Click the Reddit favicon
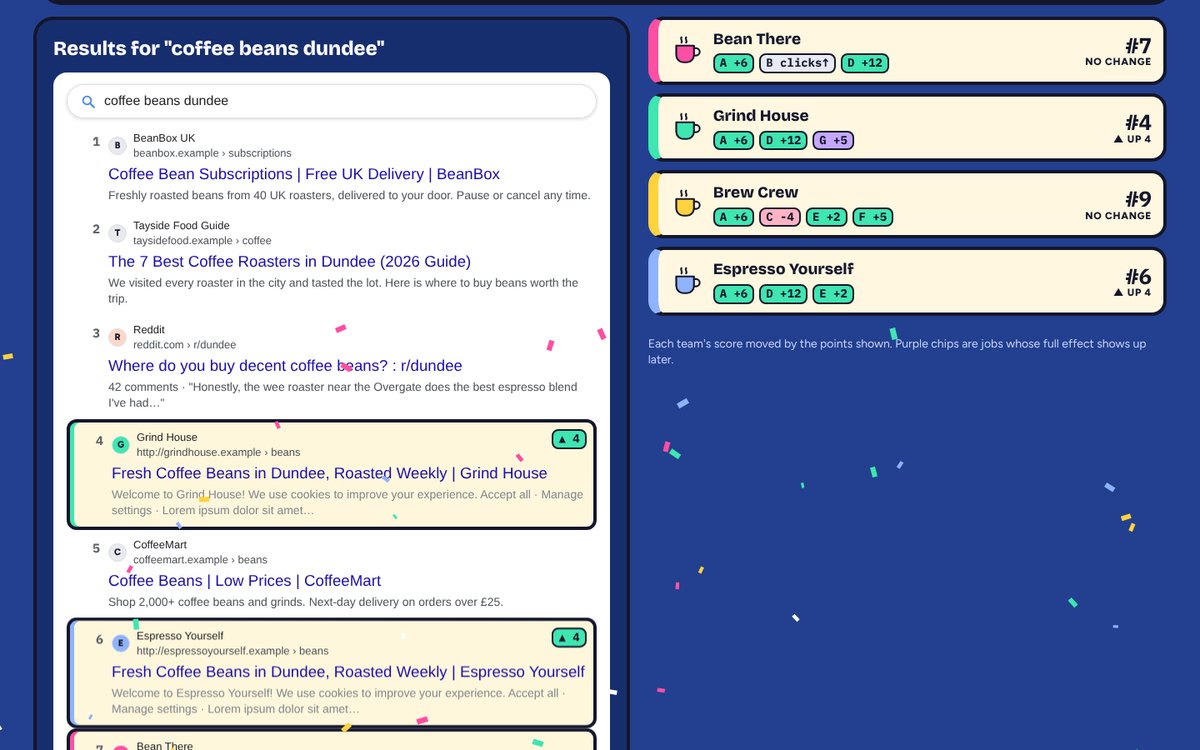 117,337
